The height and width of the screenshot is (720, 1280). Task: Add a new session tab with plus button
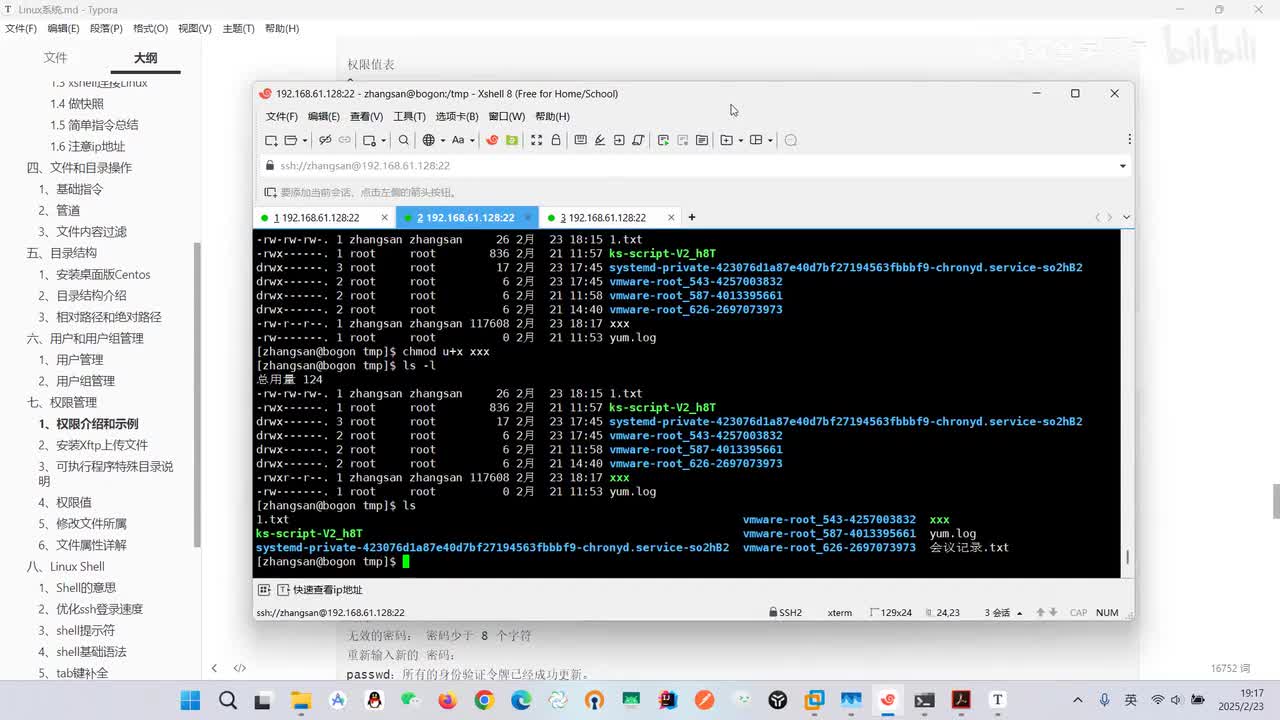691,217
